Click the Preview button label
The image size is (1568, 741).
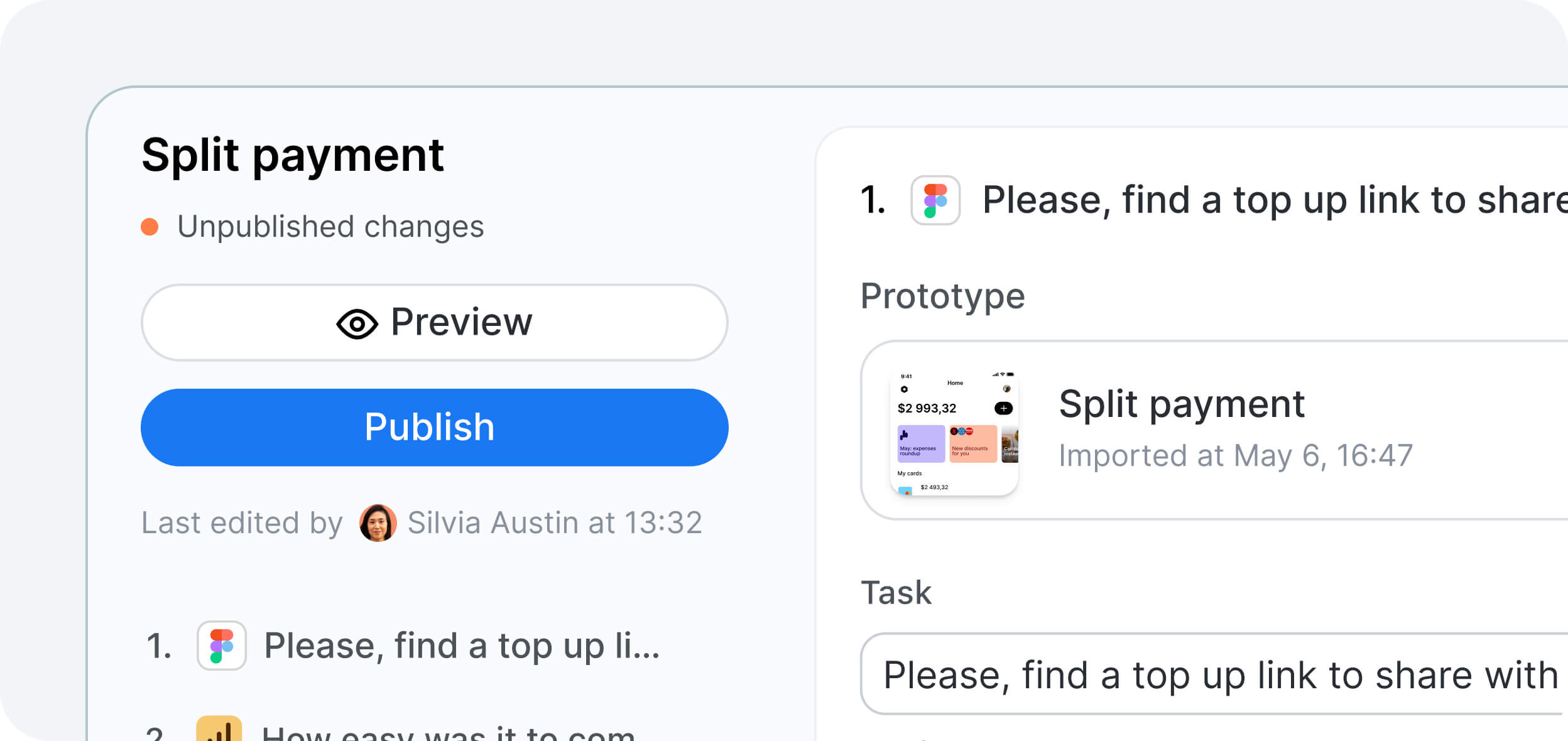461,322
